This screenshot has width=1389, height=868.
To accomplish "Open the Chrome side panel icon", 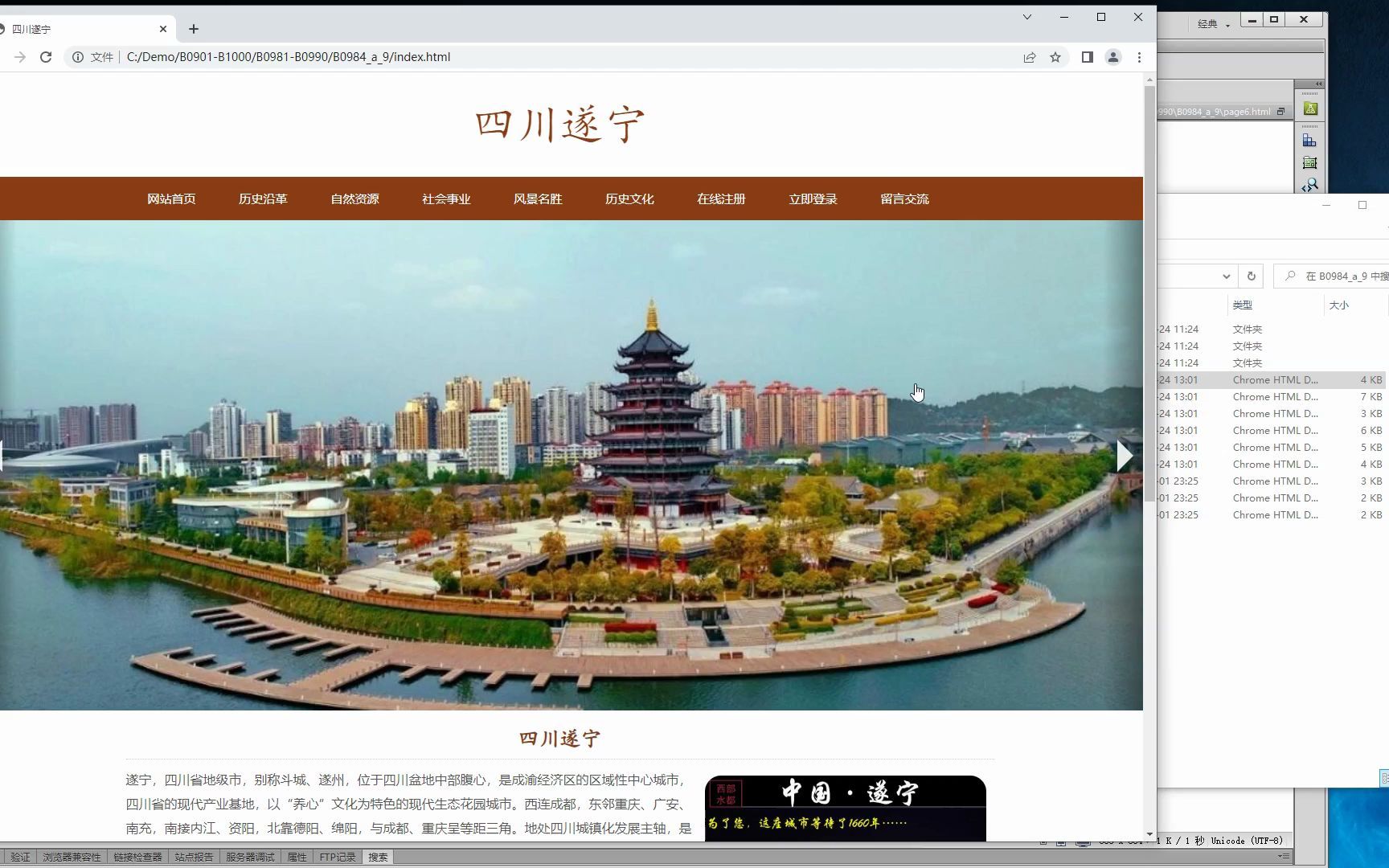I will (1087, 57).
